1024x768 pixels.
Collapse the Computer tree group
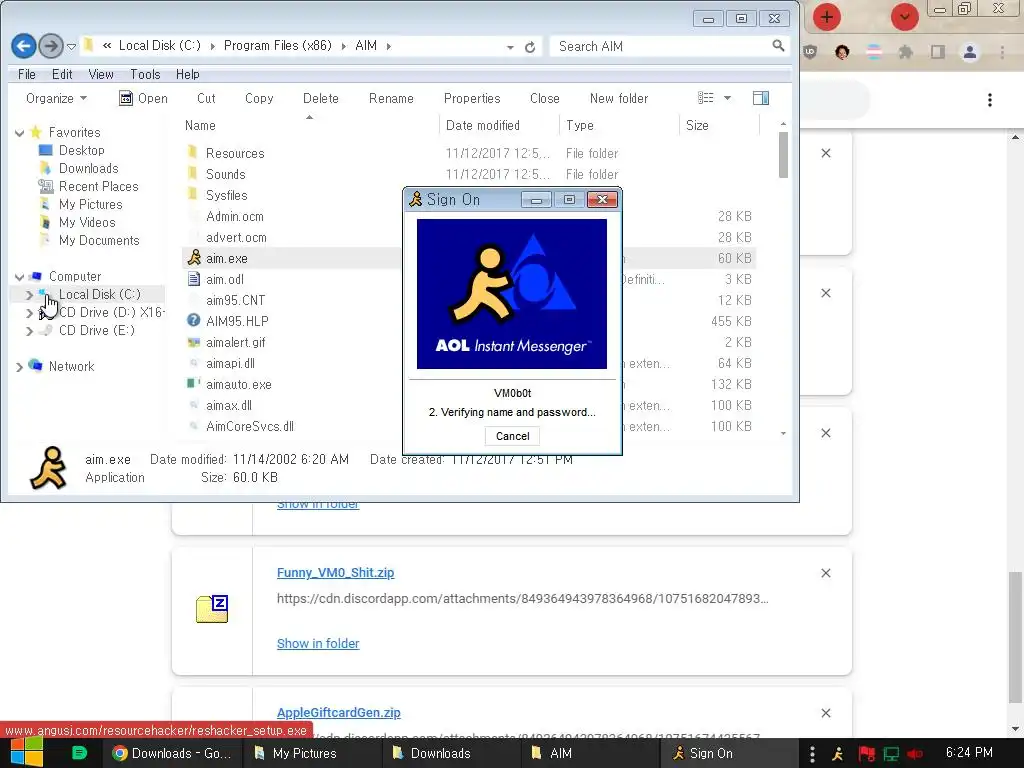[x=20, y=277]
